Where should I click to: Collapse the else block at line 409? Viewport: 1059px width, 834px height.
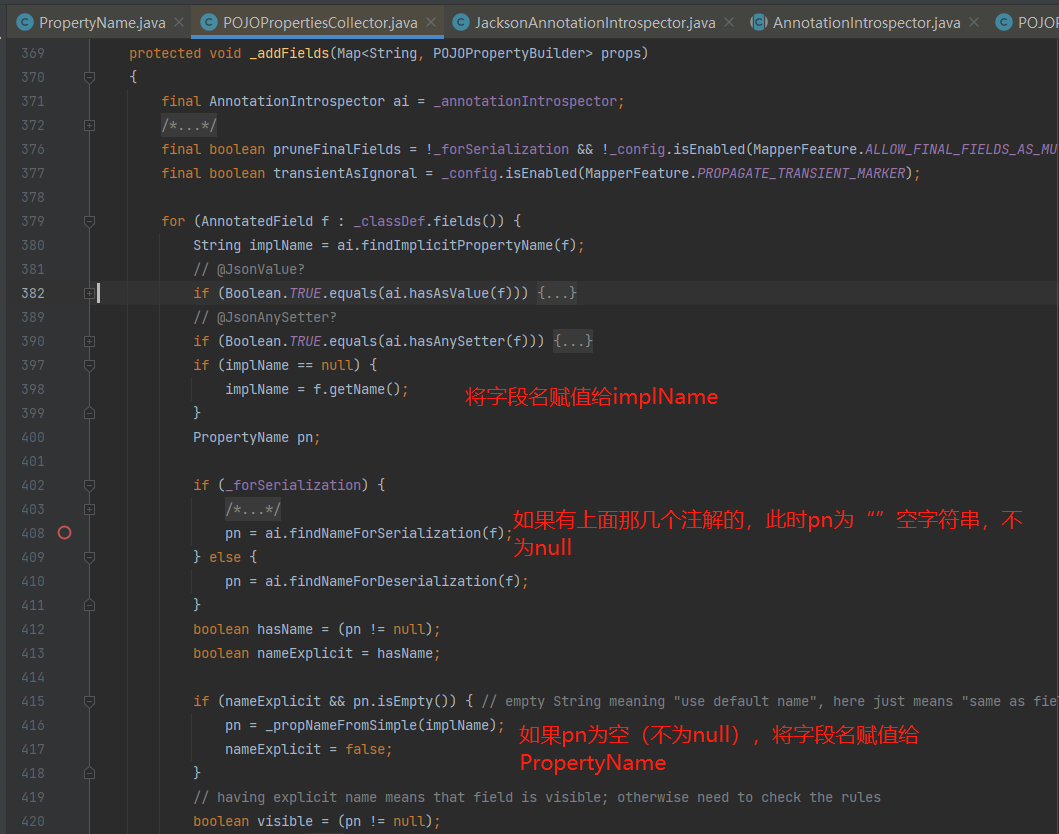pos(89,557)
